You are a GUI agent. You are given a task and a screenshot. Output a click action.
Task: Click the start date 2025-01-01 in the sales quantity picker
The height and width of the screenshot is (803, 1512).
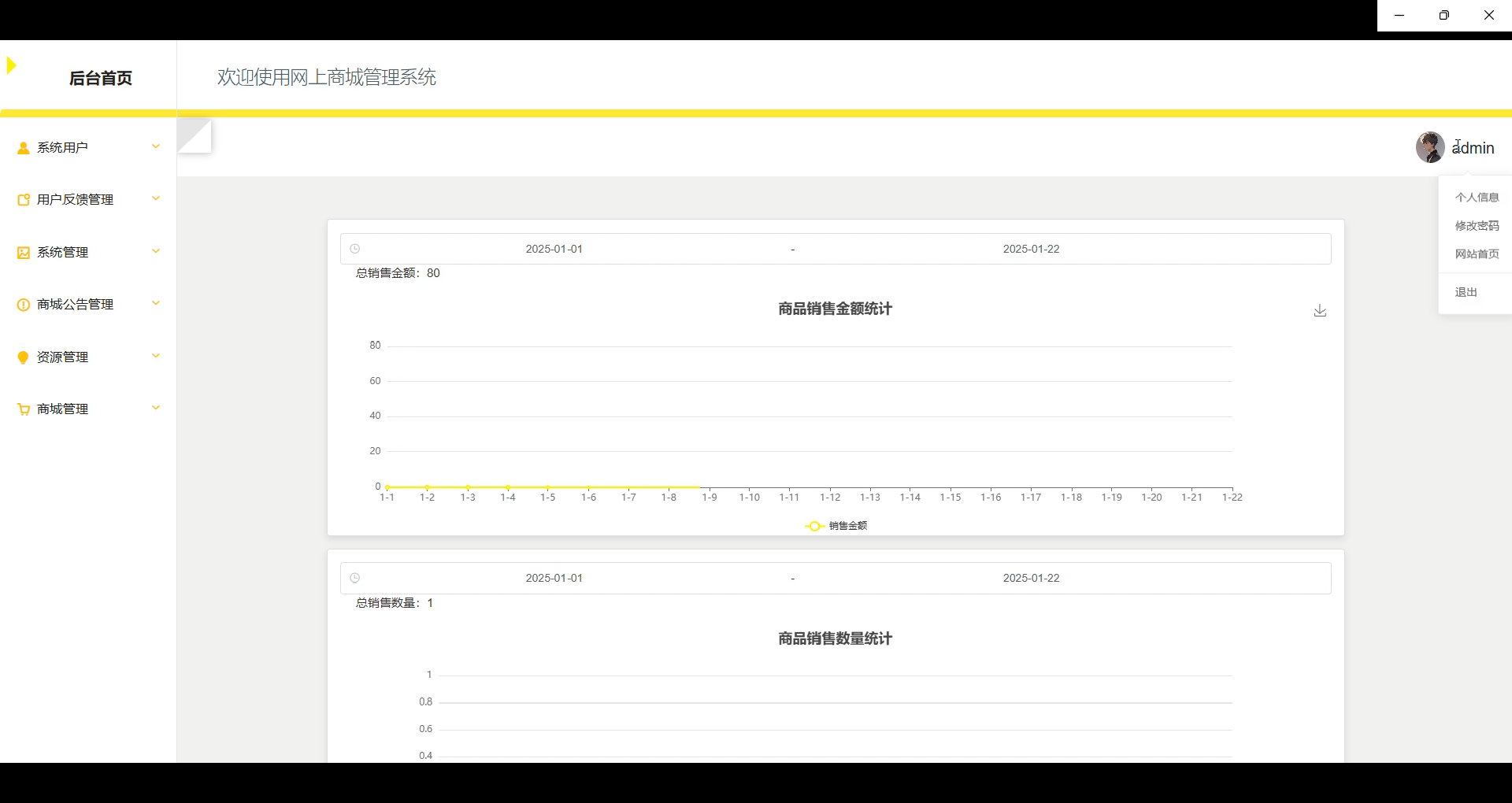click(554, 578)
